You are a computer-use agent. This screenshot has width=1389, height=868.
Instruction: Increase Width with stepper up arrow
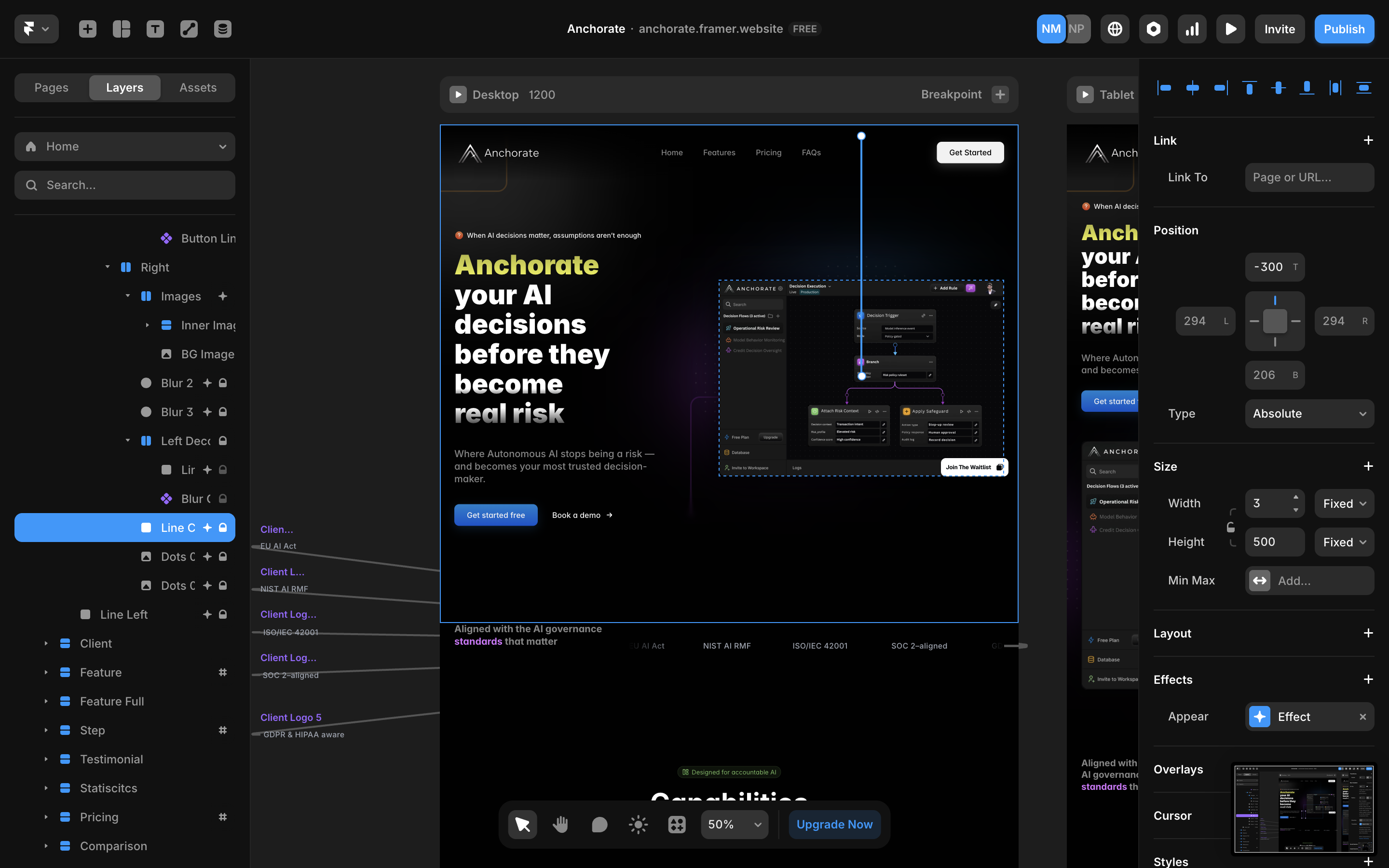tap(1295, 497)
